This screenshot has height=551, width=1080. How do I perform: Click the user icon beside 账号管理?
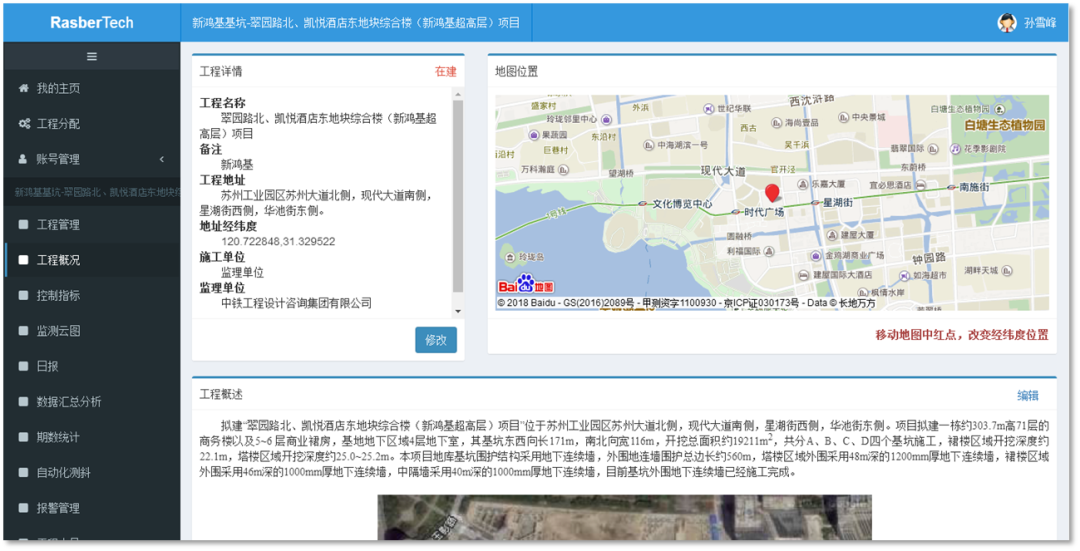pos(23,158)
